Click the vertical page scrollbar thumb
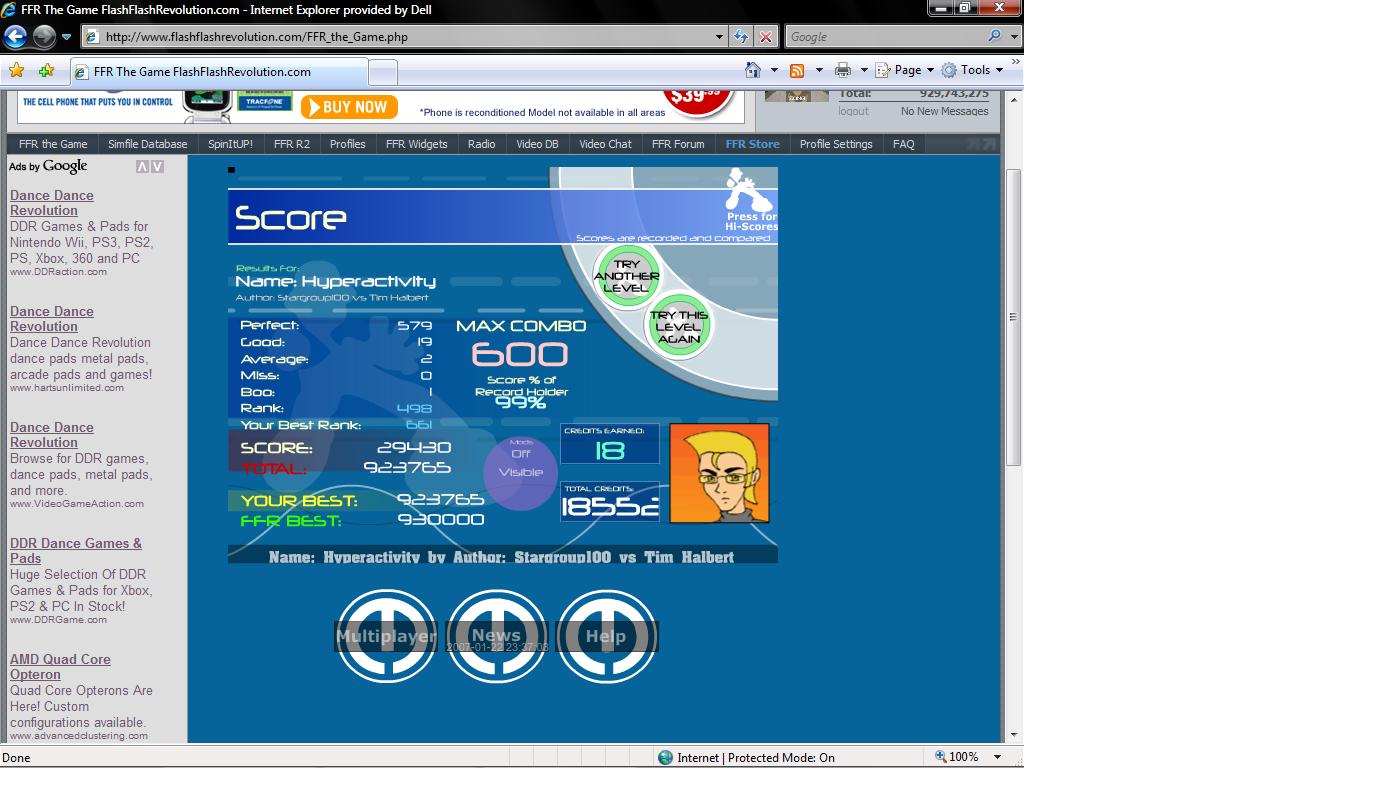This screenshot has height=805, width=1378. [1013, 317]
